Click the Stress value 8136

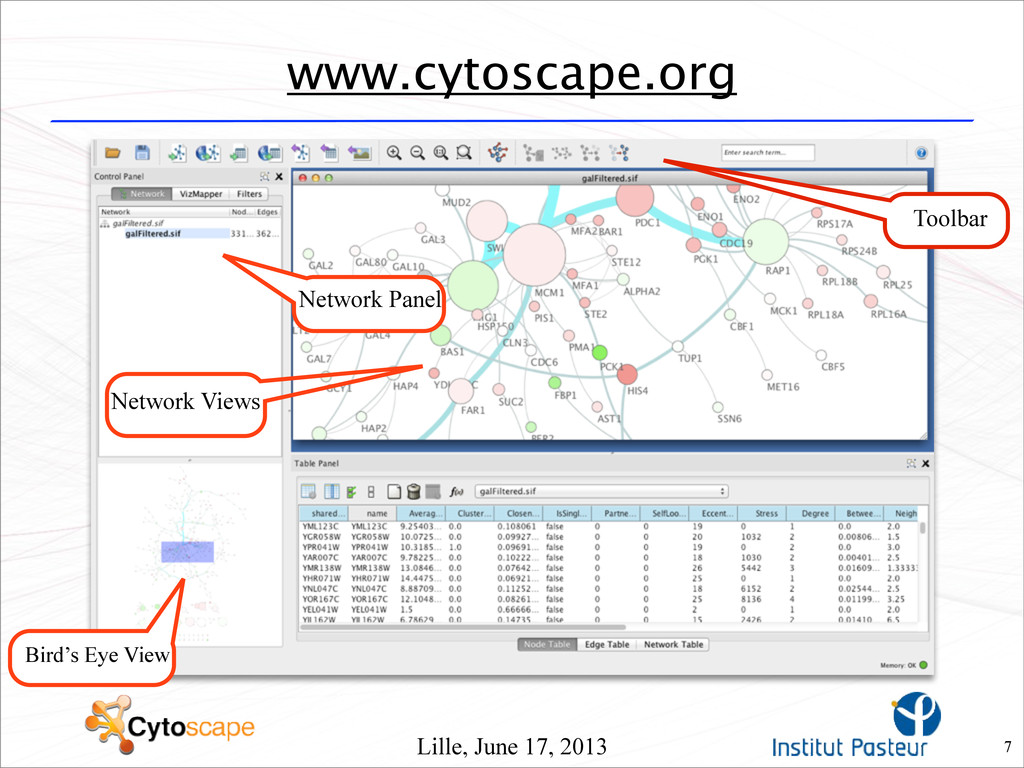click(751, 599)
